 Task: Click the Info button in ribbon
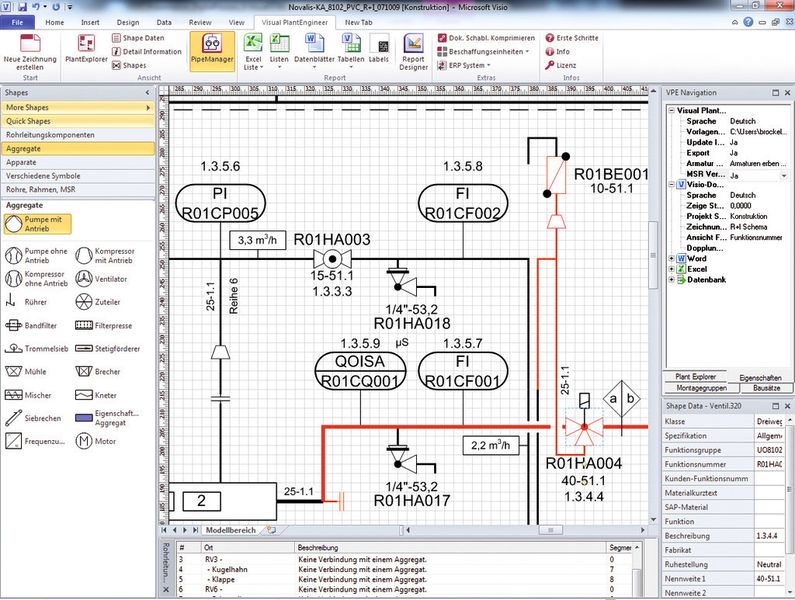coord(558,52)
